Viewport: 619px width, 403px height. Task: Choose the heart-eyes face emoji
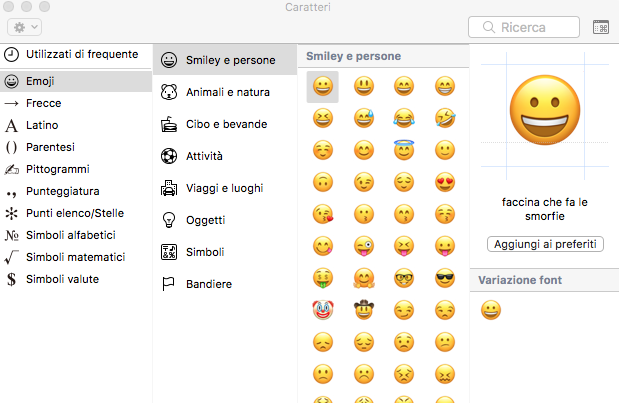445,182
